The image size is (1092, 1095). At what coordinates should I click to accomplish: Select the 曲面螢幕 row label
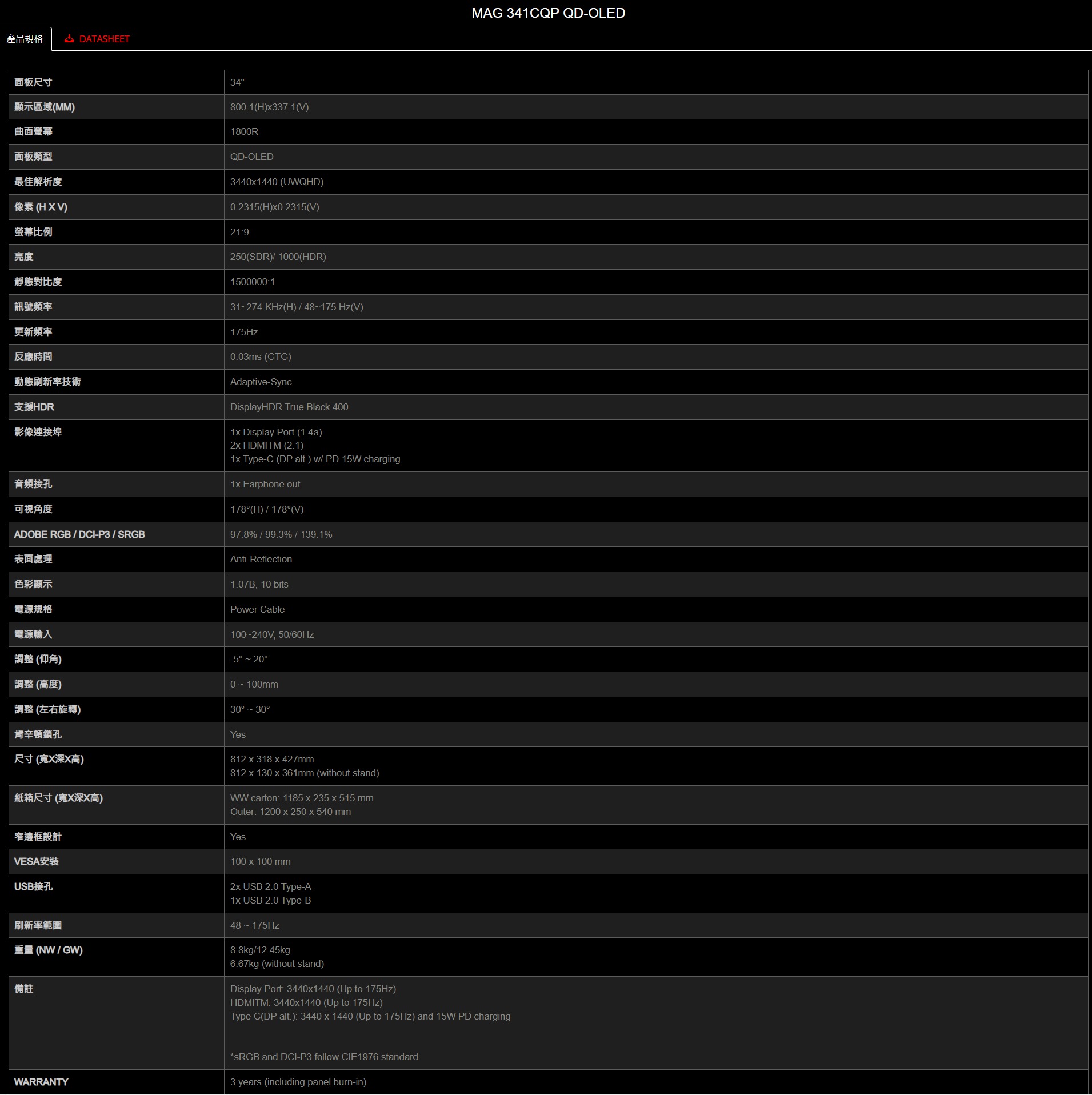(x=33, y=131)
